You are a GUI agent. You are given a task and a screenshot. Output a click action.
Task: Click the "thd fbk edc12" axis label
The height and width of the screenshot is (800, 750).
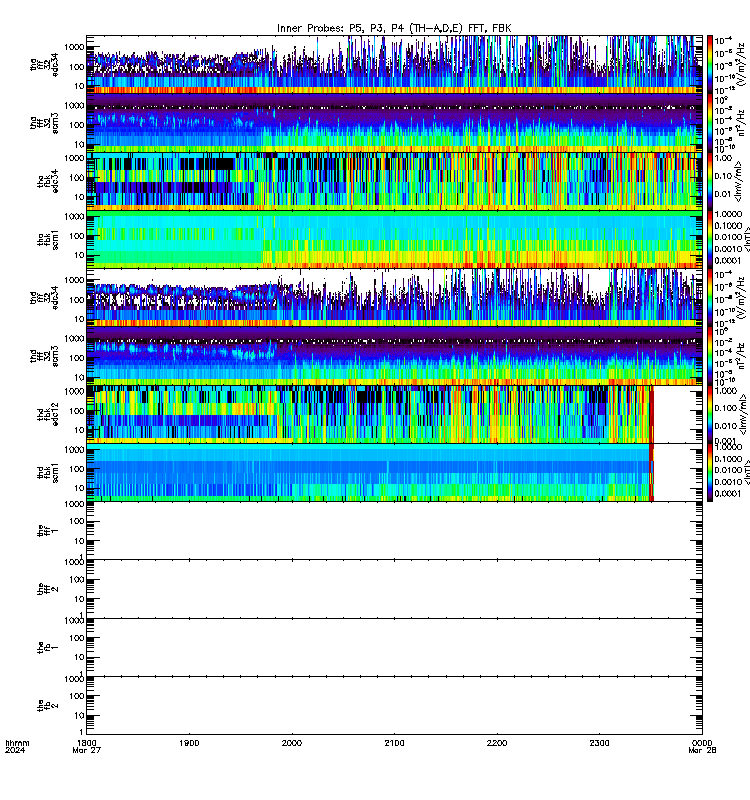(48, 414)
